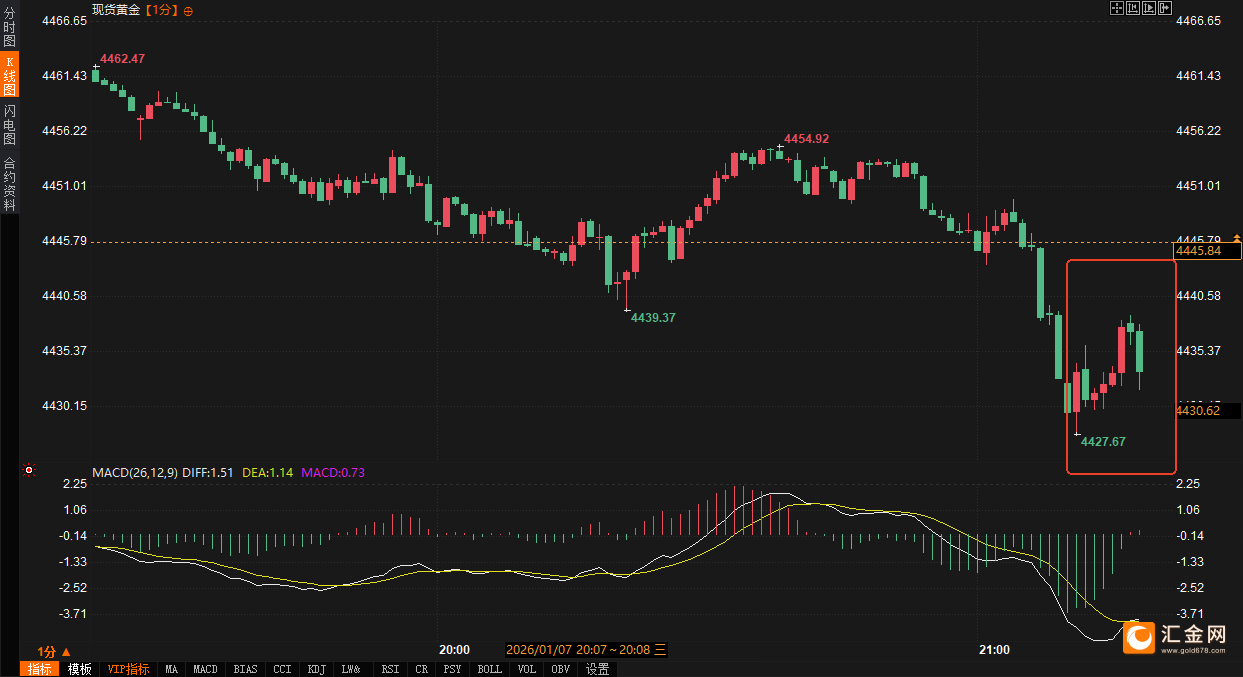Open the 【1分】 period selector in title
This screenshot has height=677, width=1243.
click(x=161, y=10)
